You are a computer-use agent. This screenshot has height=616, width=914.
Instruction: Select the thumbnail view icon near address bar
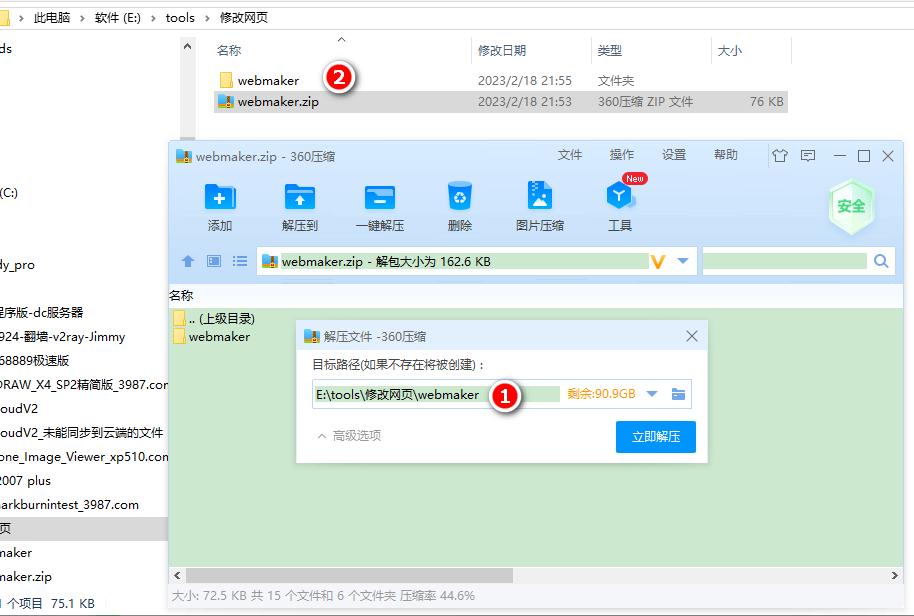214,261
